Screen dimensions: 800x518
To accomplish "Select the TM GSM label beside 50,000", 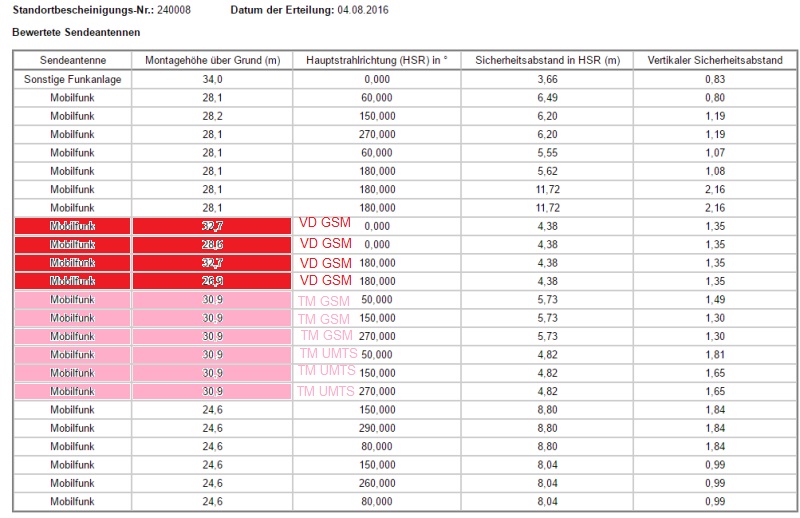I will pos(325,299).
